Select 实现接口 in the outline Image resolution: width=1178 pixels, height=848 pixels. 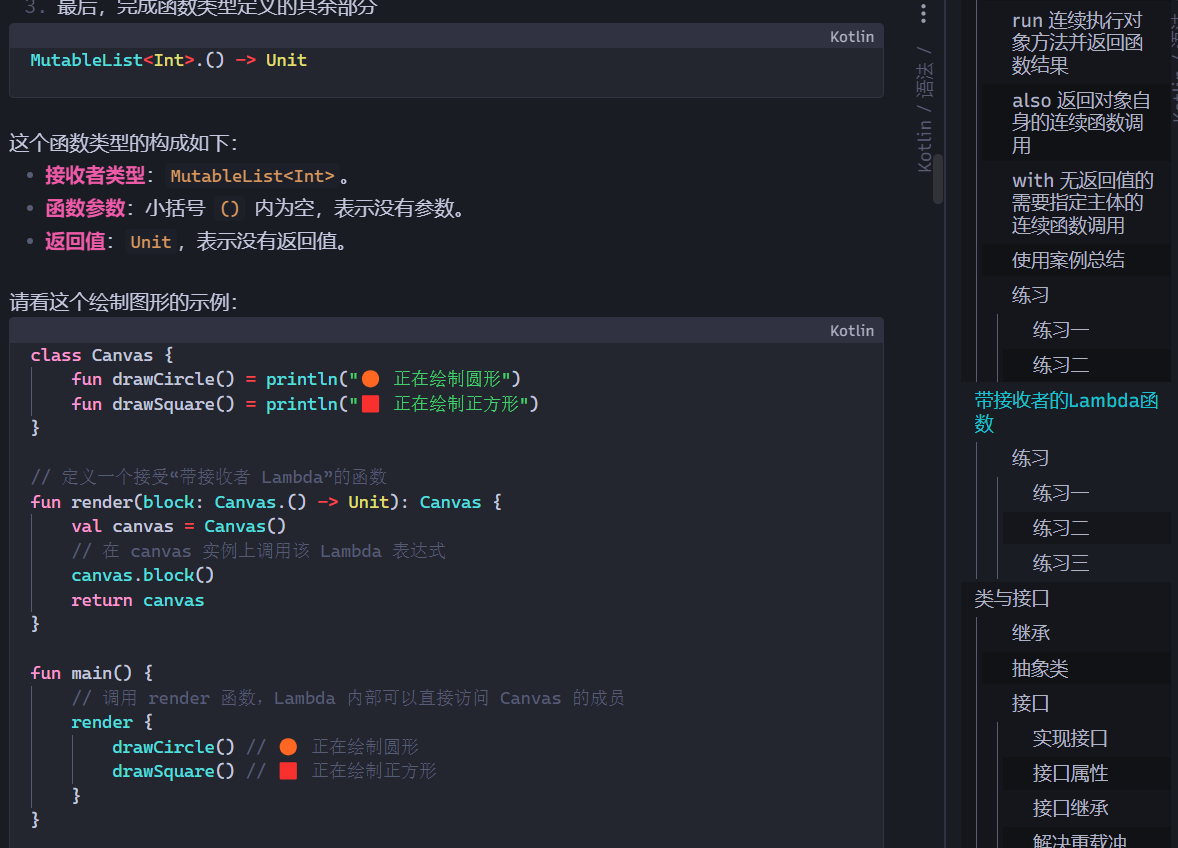point(1070,739)
